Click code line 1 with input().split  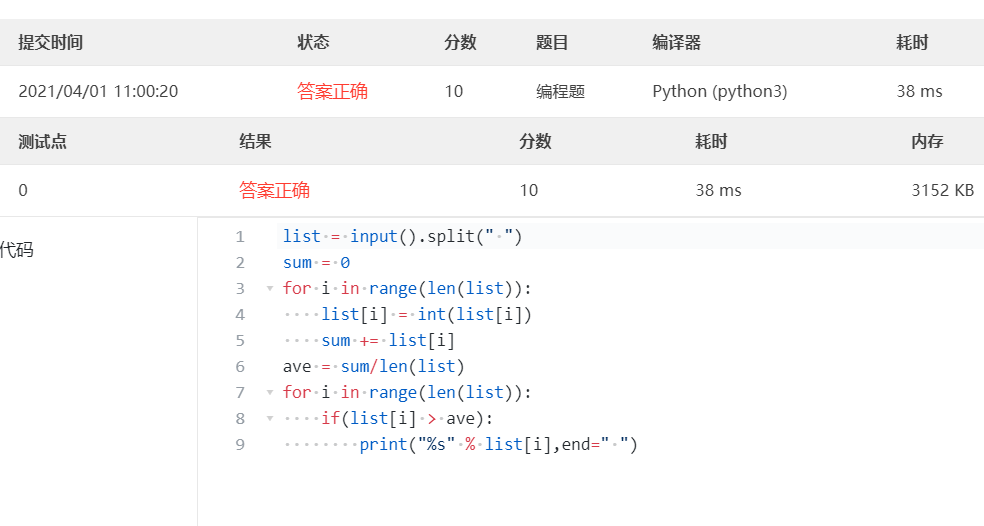(402, 237)
